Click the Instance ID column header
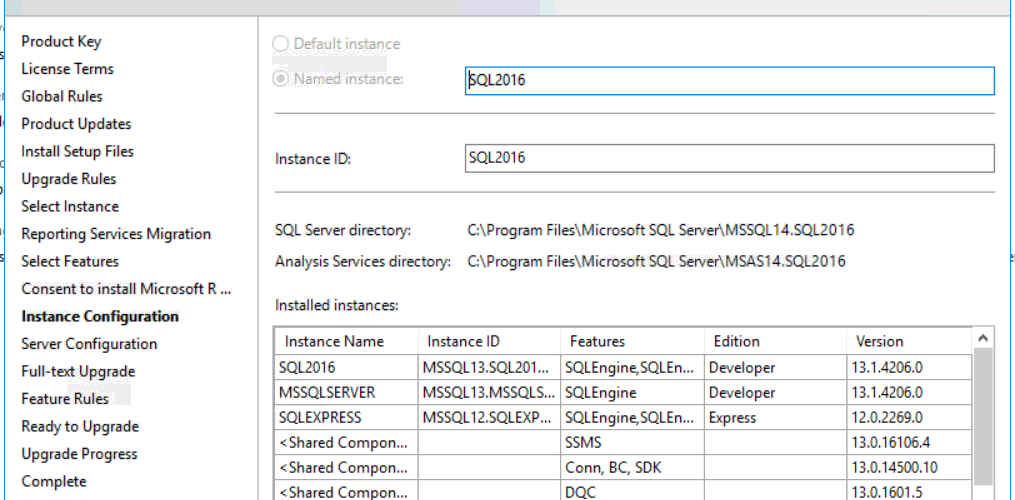The image size is (1015, 500). coord(463,341)
